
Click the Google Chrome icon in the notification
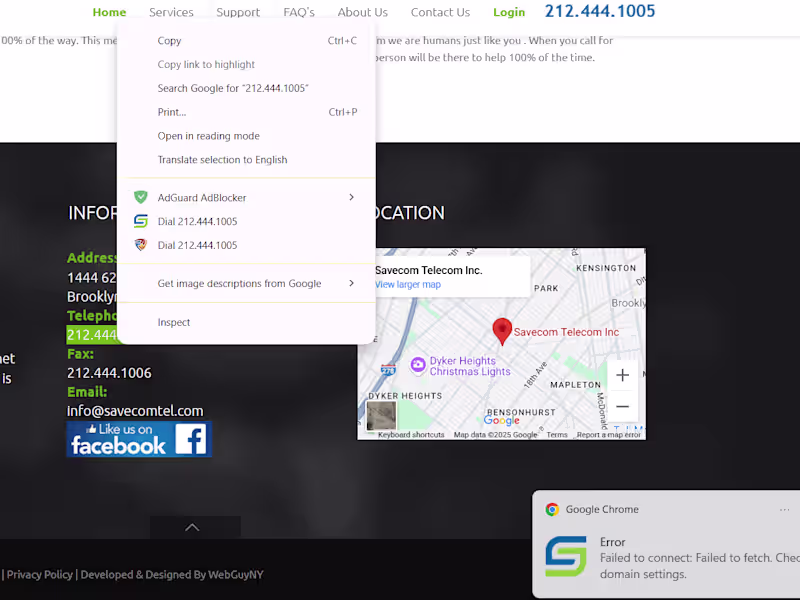(x=551, y=509)
